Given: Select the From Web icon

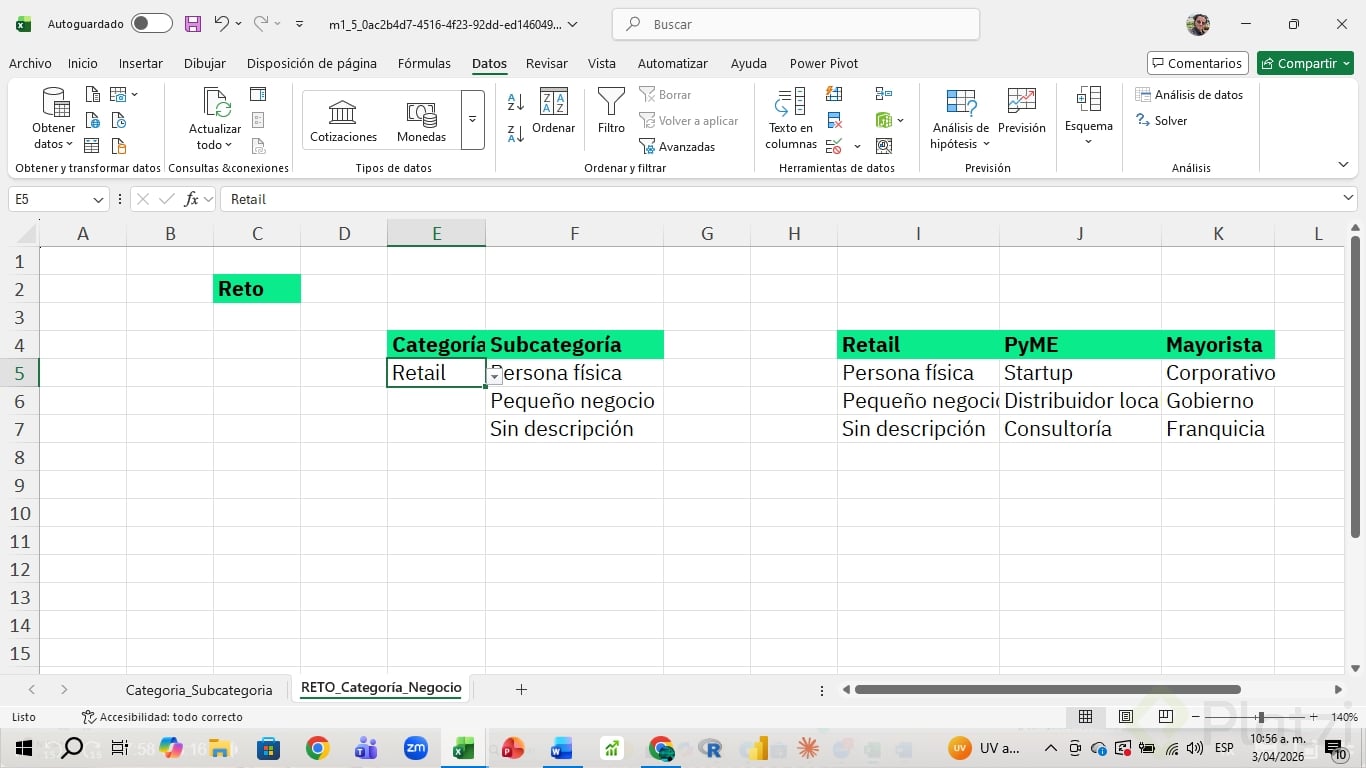Looking at the screenshot, I should 92,121.
